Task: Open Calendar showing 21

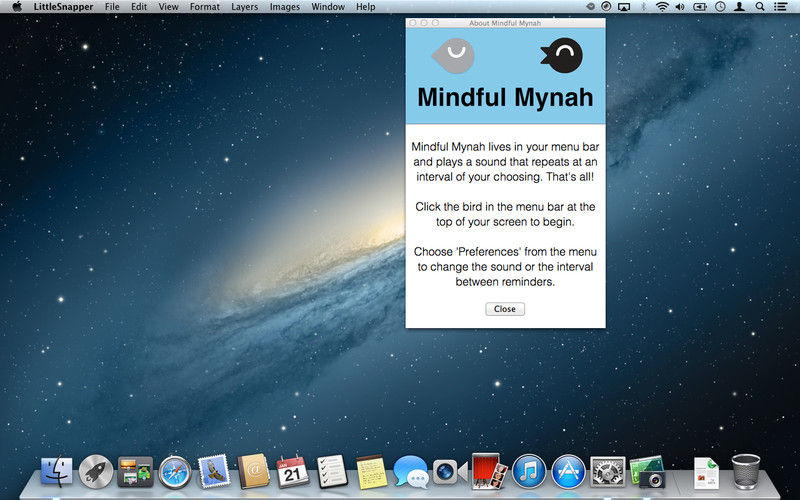Action: 292,472
